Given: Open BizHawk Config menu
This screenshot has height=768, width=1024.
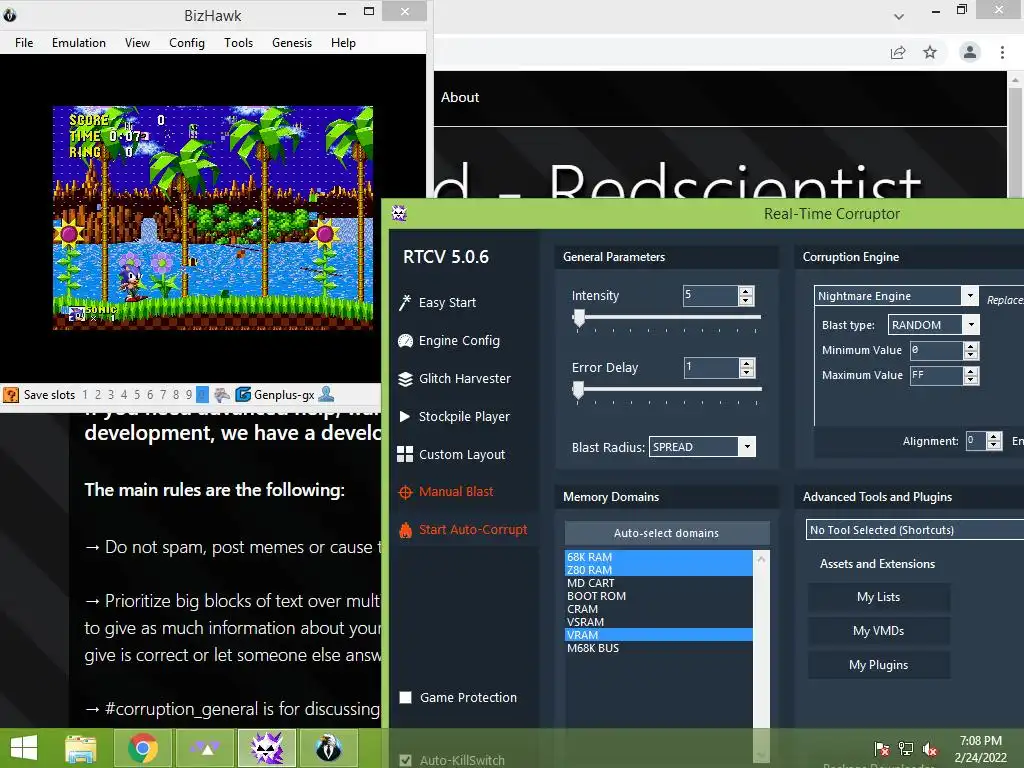Looking at the screenshot, I should (187, 42).
